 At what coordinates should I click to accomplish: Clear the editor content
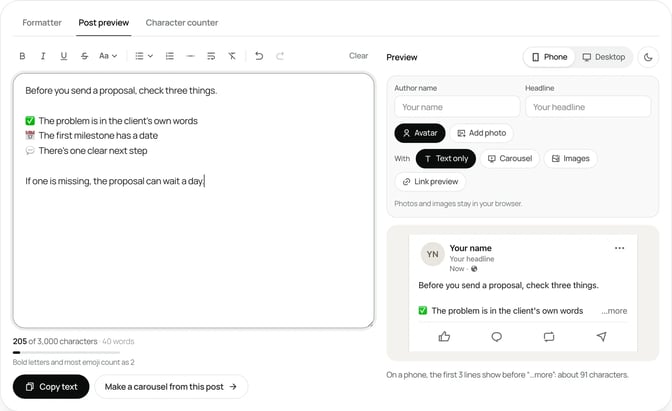[358, 56]
